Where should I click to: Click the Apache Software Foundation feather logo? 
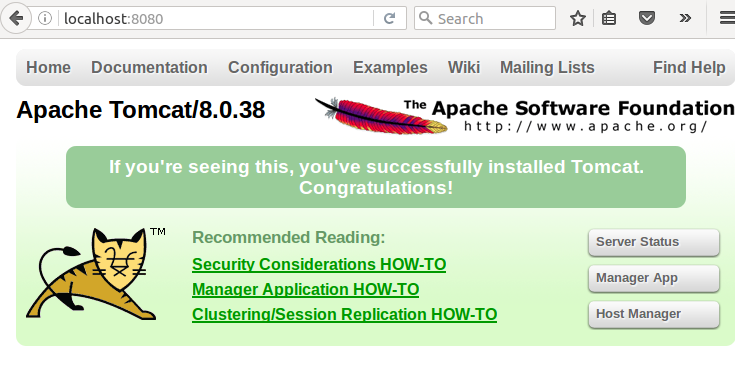524,115
